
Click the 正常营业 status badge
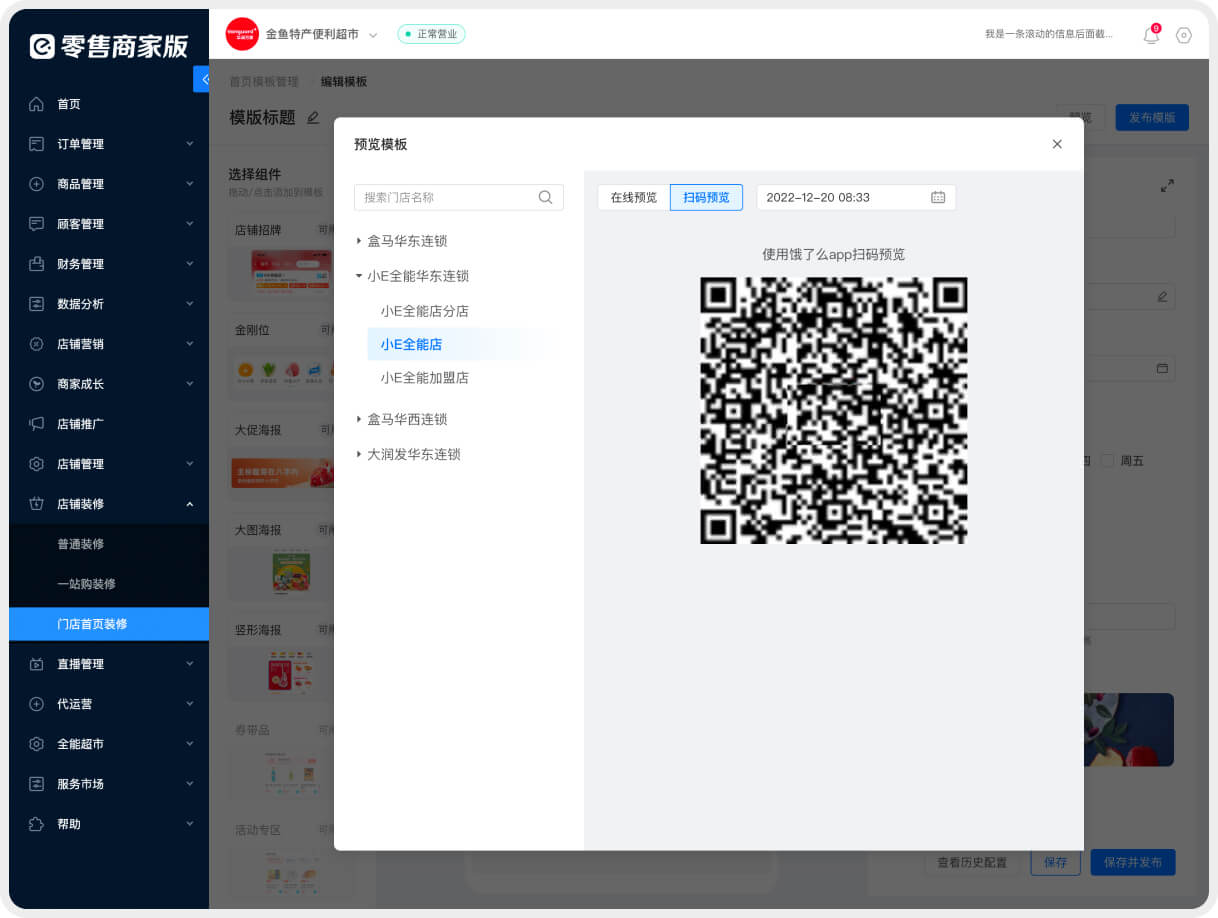pos(431,34)
